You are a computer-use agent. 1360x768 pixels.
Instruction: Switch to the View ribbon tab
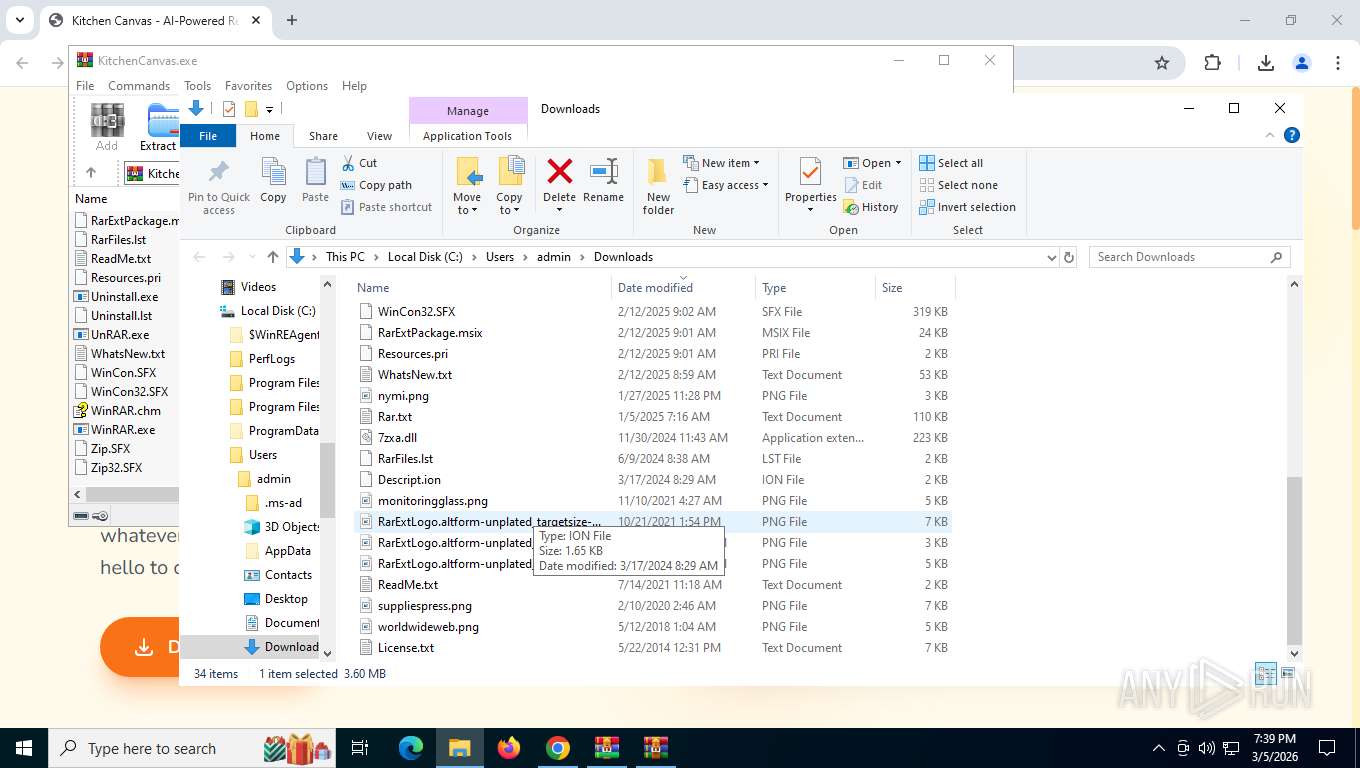[x=379, y=136]
